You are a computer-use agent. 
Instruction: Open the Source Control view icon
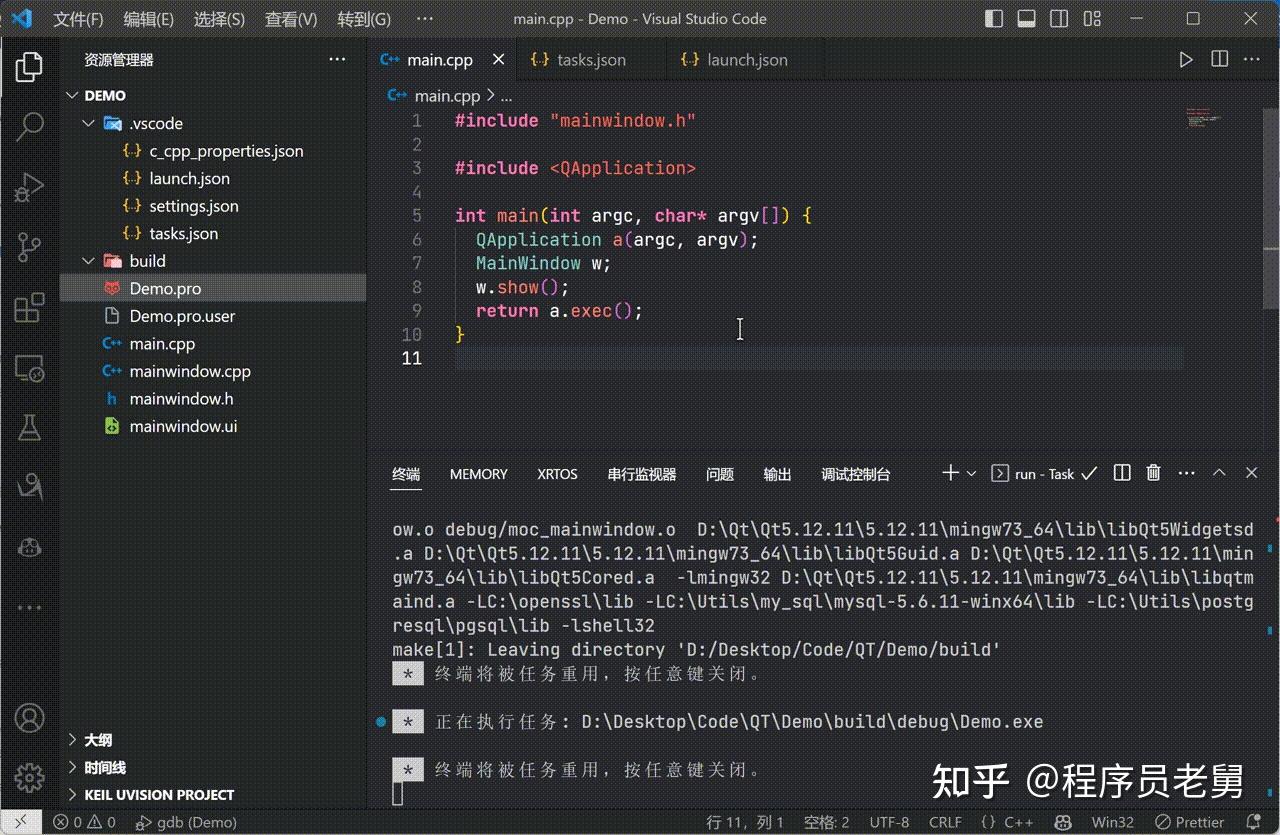pos(29,246)
